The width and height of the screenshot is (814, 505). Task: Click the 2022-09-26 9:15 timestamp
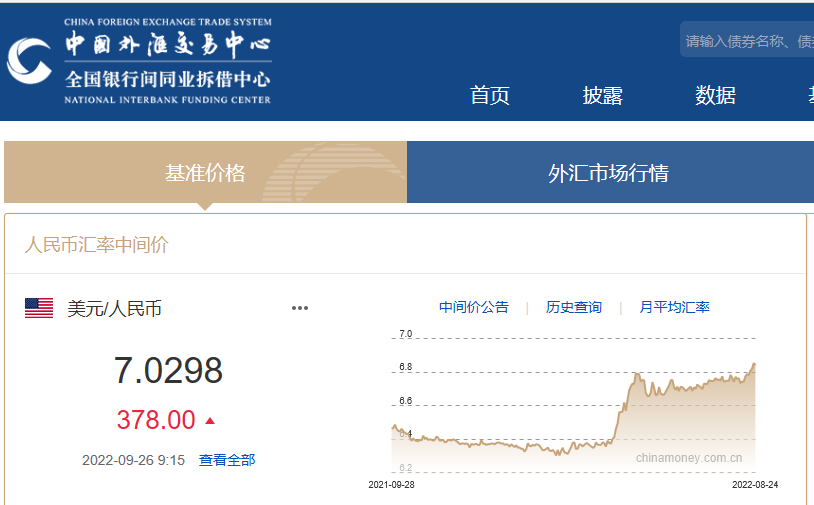coord(133,460)
